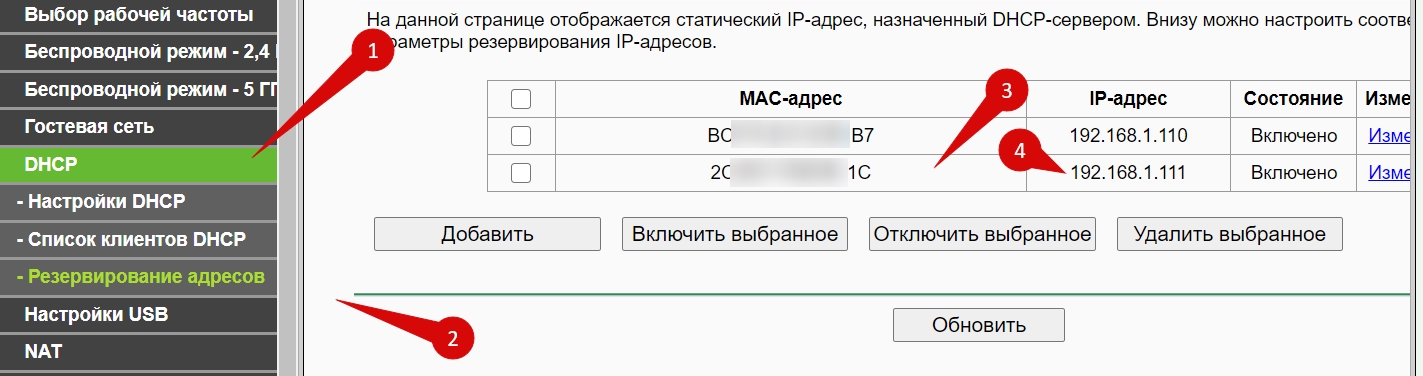
Task: Check the box for IP 192.168.1.111
Action: coord(521,173)
